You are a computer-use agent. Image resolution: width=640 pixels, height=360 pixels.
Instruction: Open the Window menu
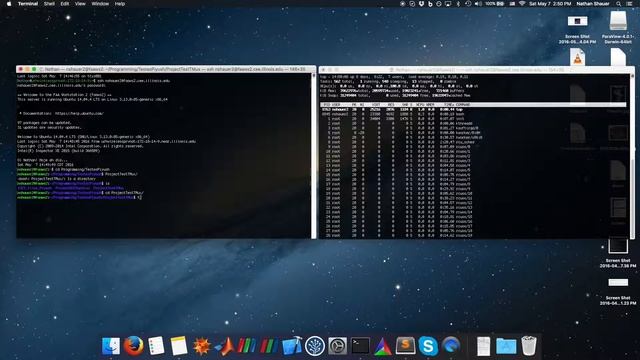tap(100, 4)
